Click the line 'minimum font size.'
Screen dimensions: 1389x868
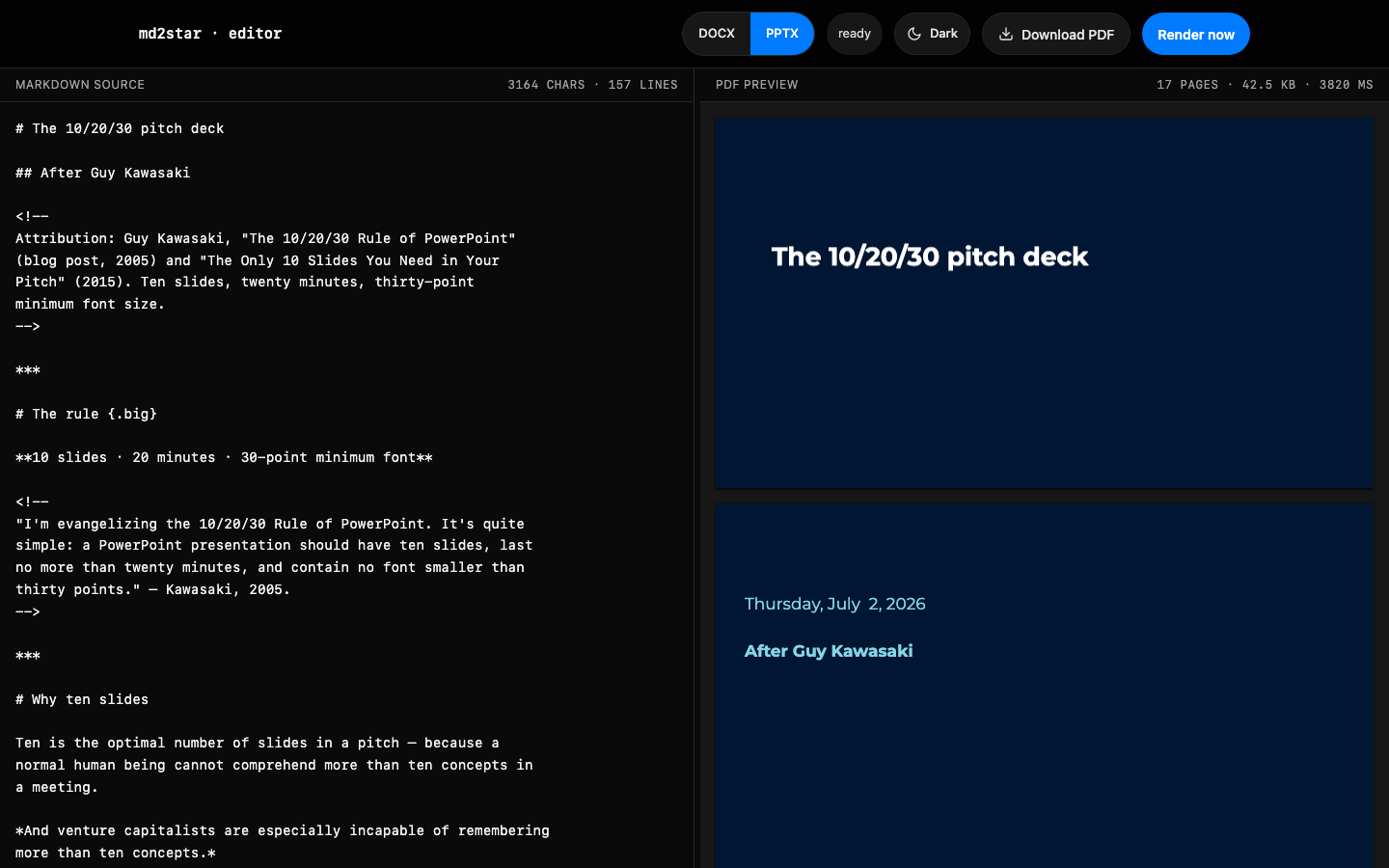coord(91,304)
